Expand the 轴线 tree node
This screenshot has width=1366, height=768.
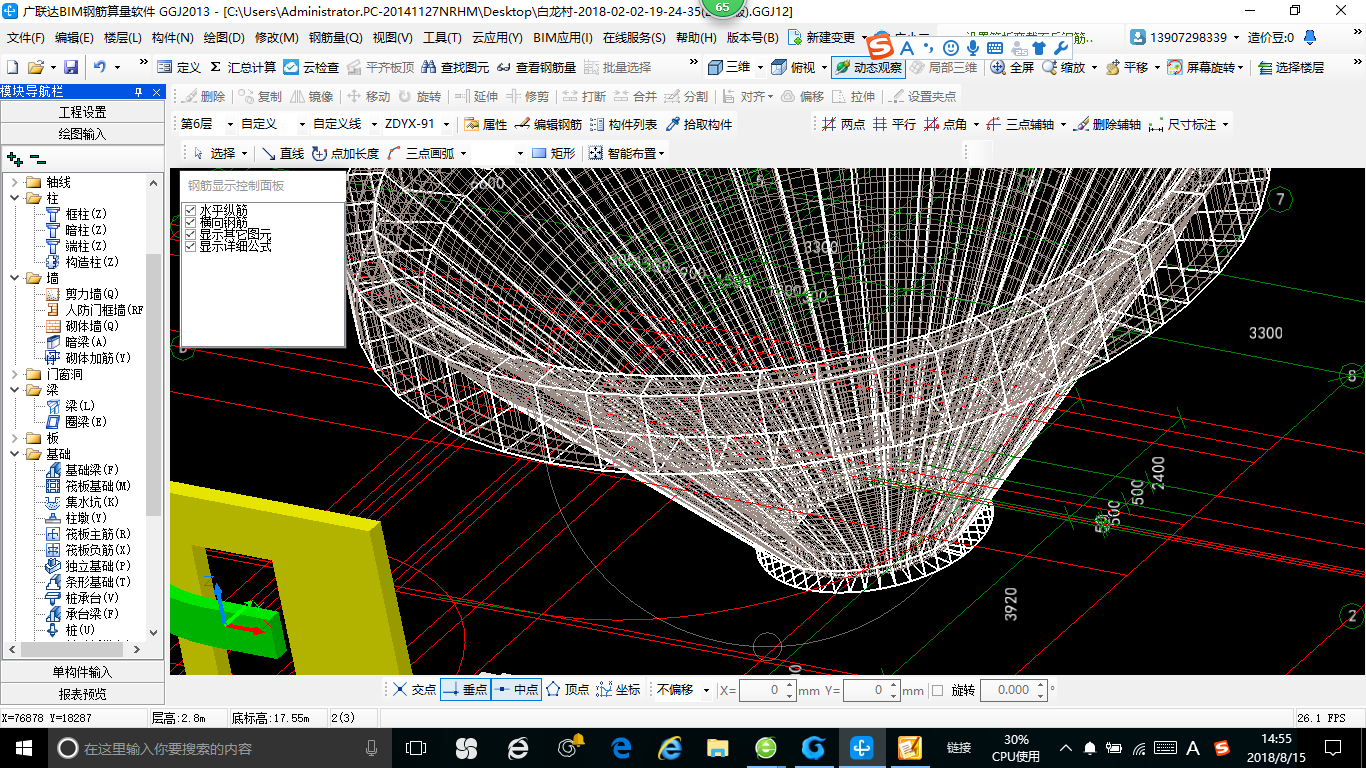pyautogui.click(x=15, y=182)
